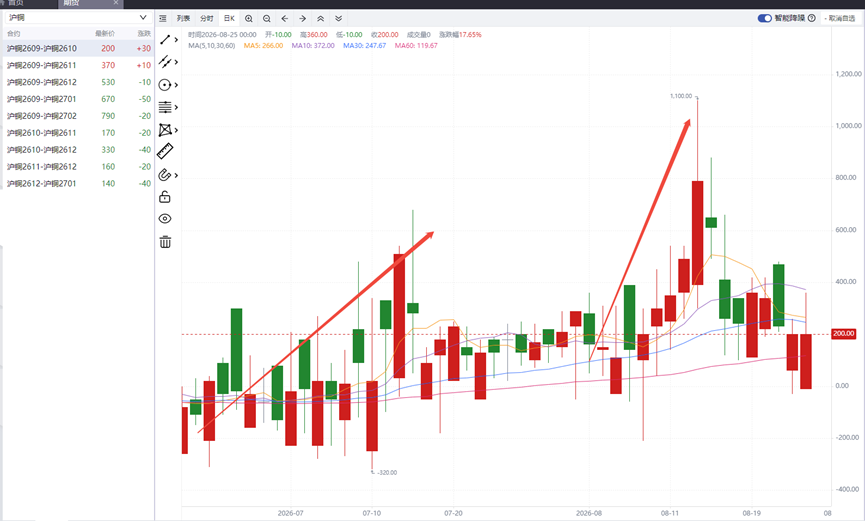Expand the pattern tool submenu arrow
Screen dimensions: 865x521
(176, 130)
